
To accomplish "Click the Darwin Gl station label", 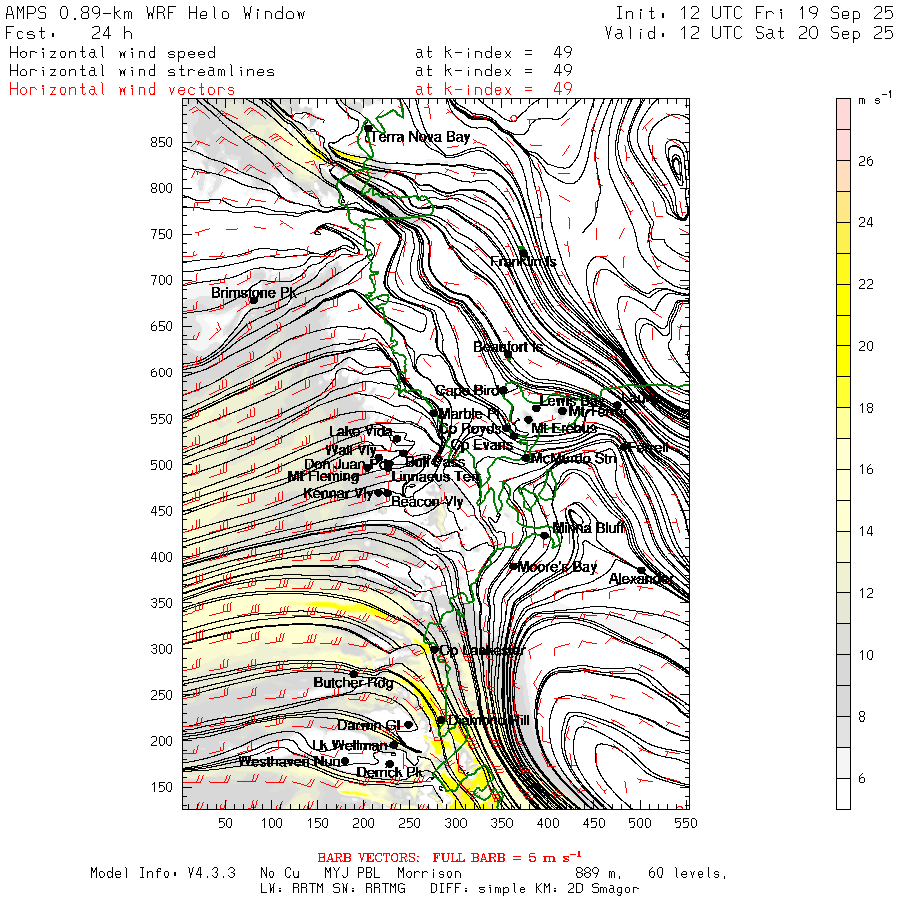I will pyautogui.click(x=368, y=725).
